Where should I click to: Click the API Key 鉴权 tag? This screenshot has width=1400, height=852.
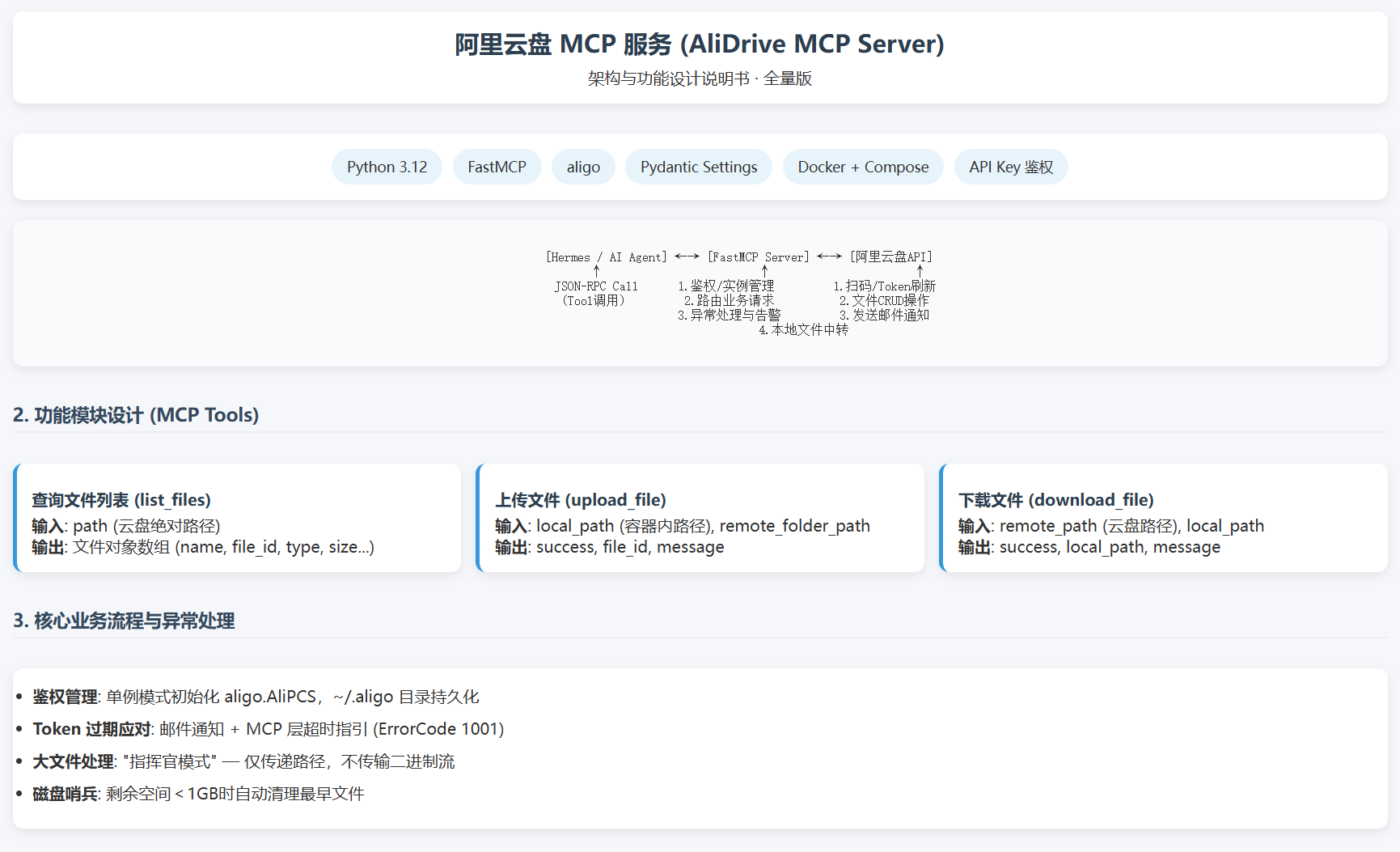pos(1011,167)
